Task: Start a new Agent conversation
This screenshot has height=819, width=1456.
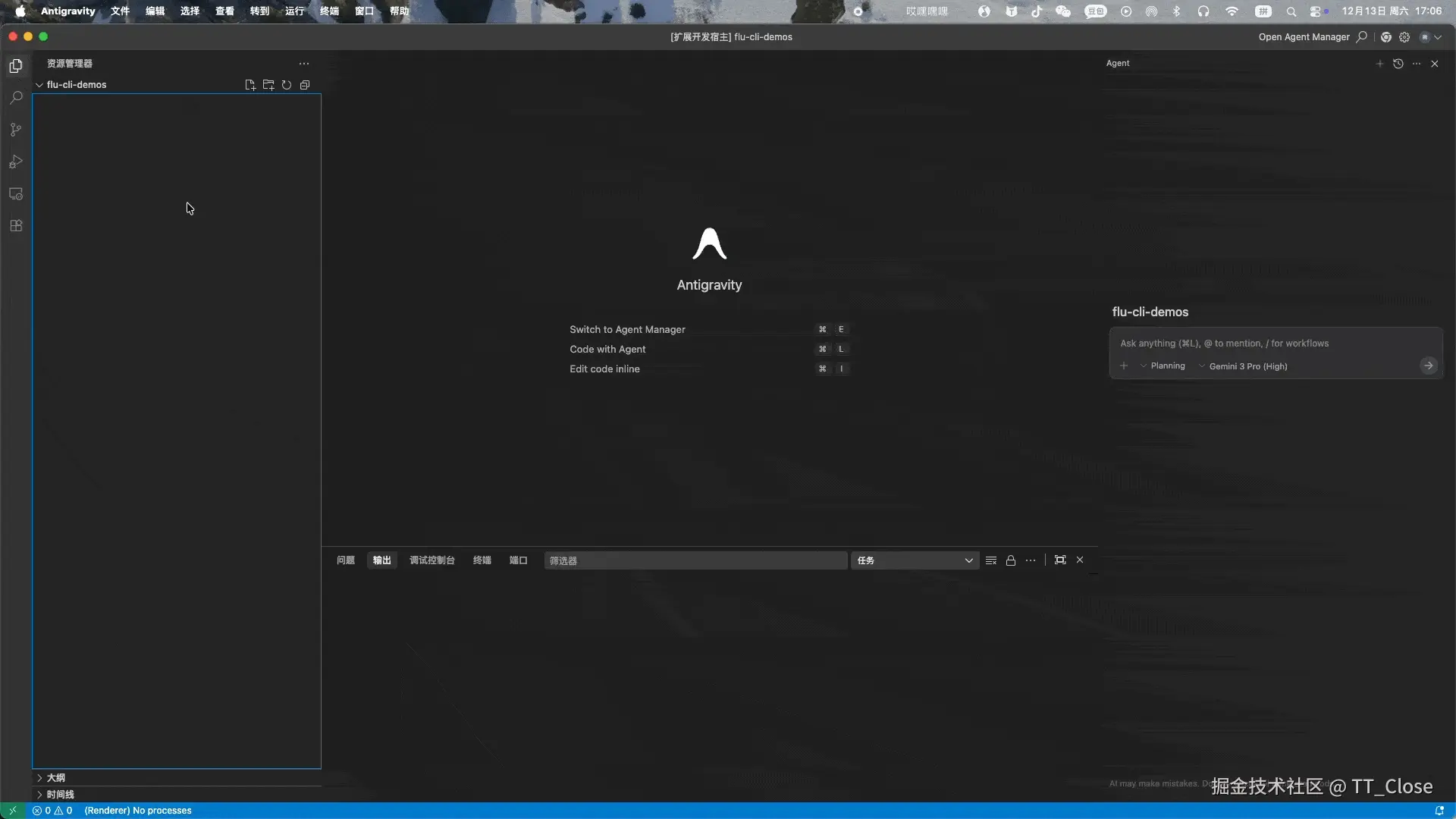Action: [x=1379, y=64]
